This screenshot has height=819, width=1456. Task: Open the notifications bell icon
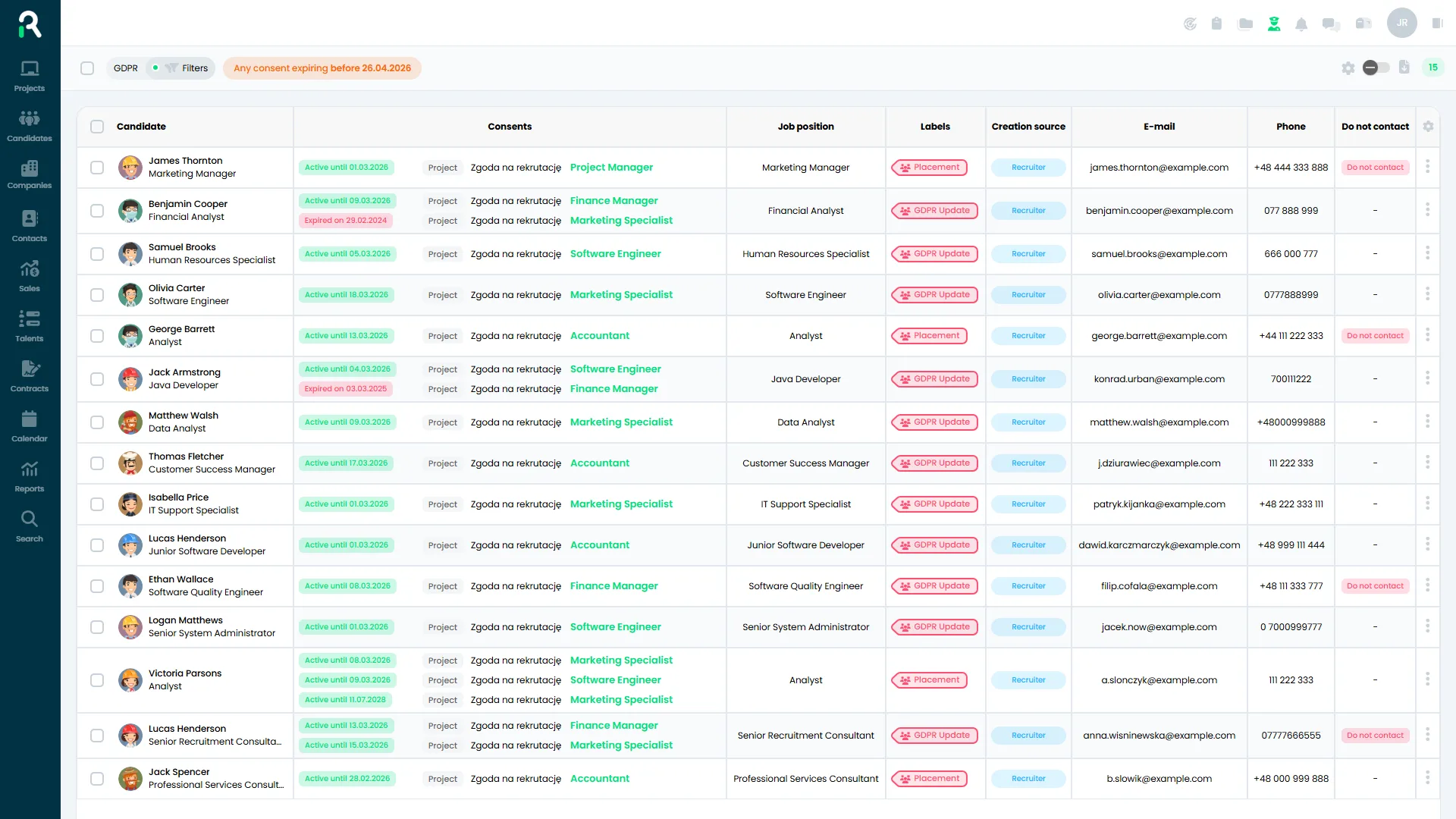pos(1301,24)
